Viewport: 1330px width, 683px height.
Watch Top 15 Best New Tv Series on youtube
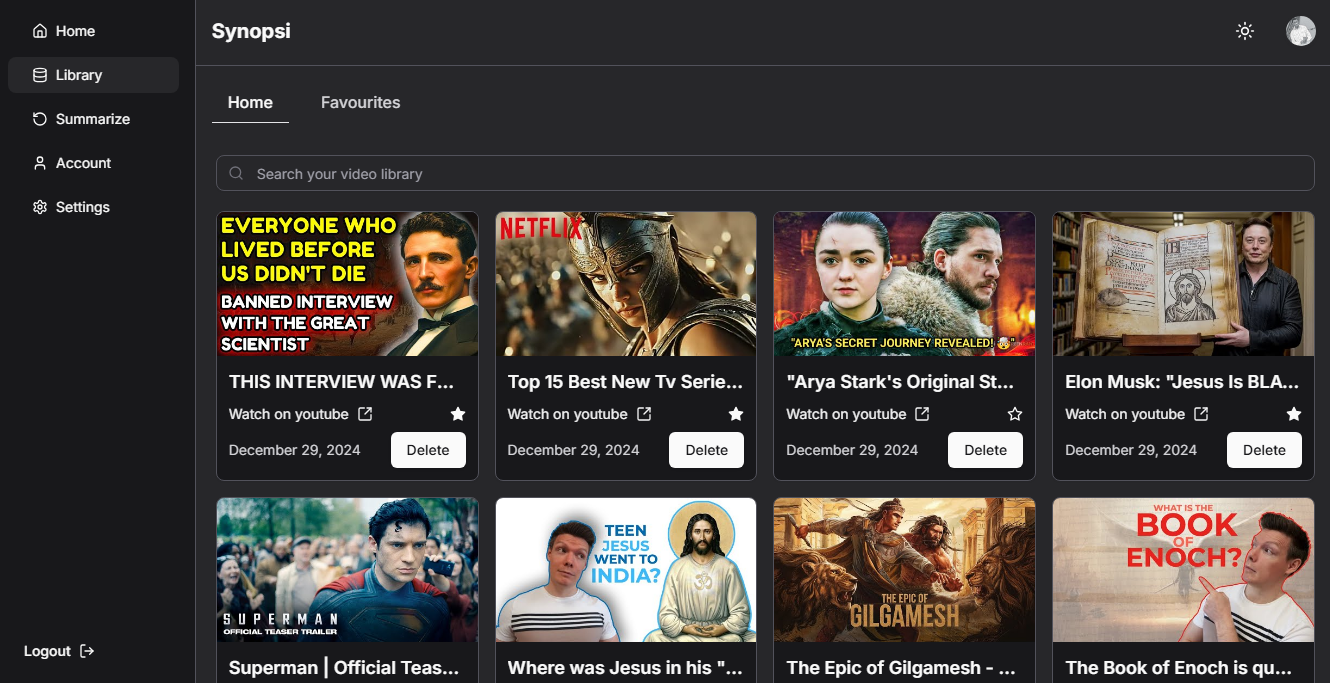(567, 414)
